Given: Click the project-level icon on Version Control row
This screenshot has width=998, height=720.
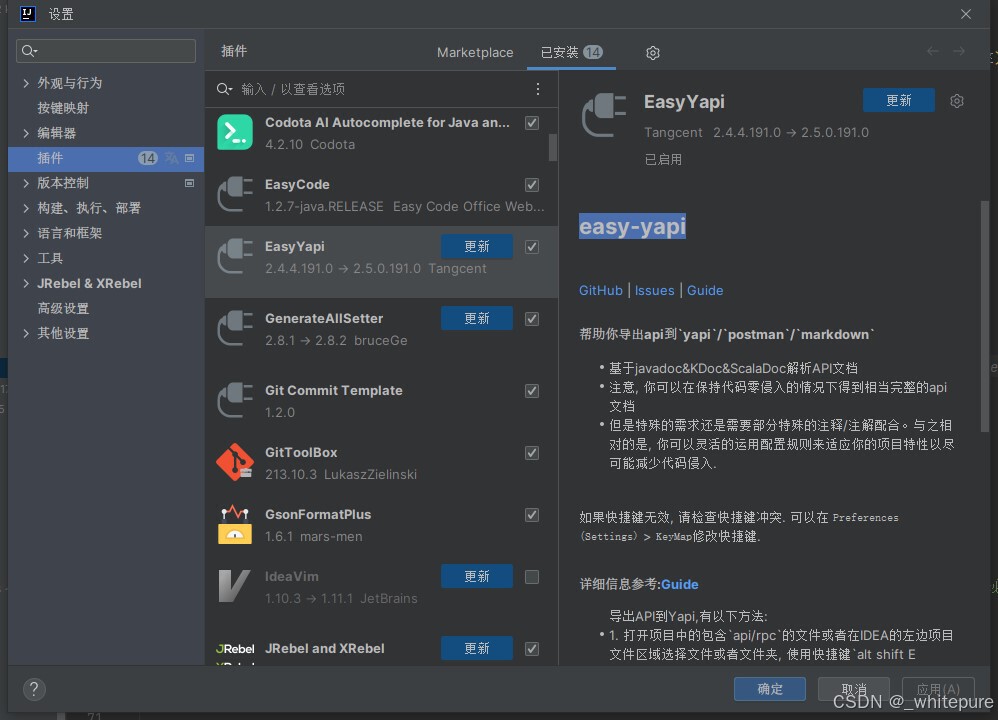Looking at the screenshot, I should pos(190,183).
